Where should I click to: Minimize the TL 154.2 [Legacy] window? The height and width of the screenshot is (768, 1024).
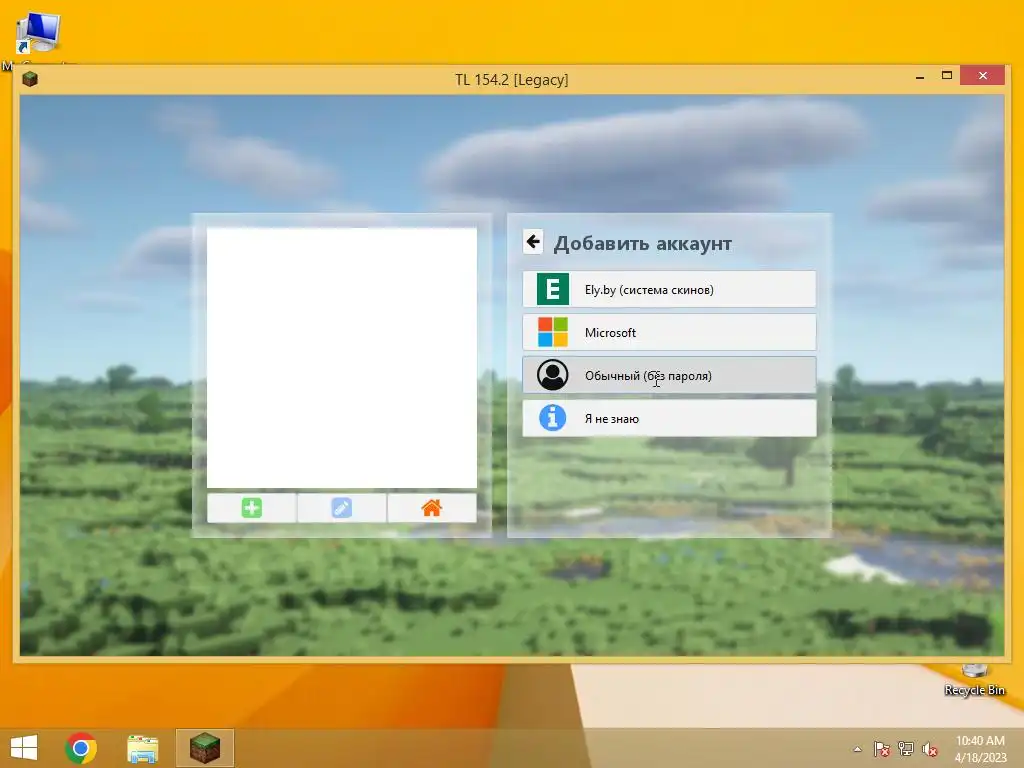920,76
